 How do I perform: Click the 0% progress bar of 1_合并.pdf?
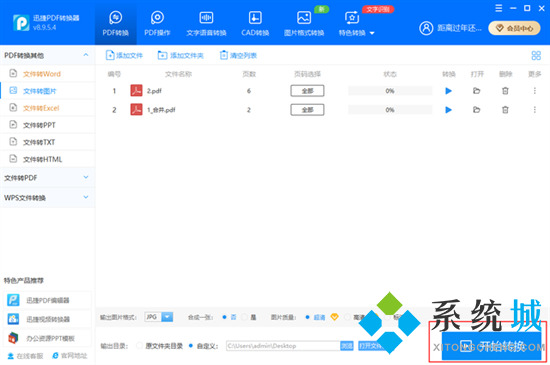(x=390, y=110)
